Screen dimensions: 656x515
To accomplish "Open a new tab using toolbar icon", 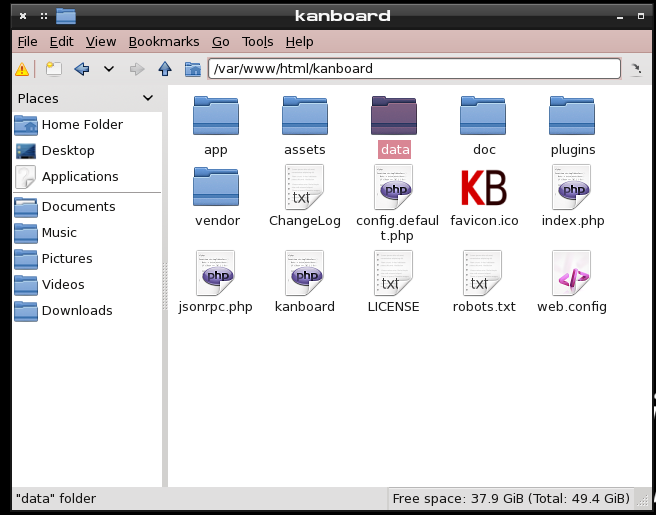I will (54, 69).
